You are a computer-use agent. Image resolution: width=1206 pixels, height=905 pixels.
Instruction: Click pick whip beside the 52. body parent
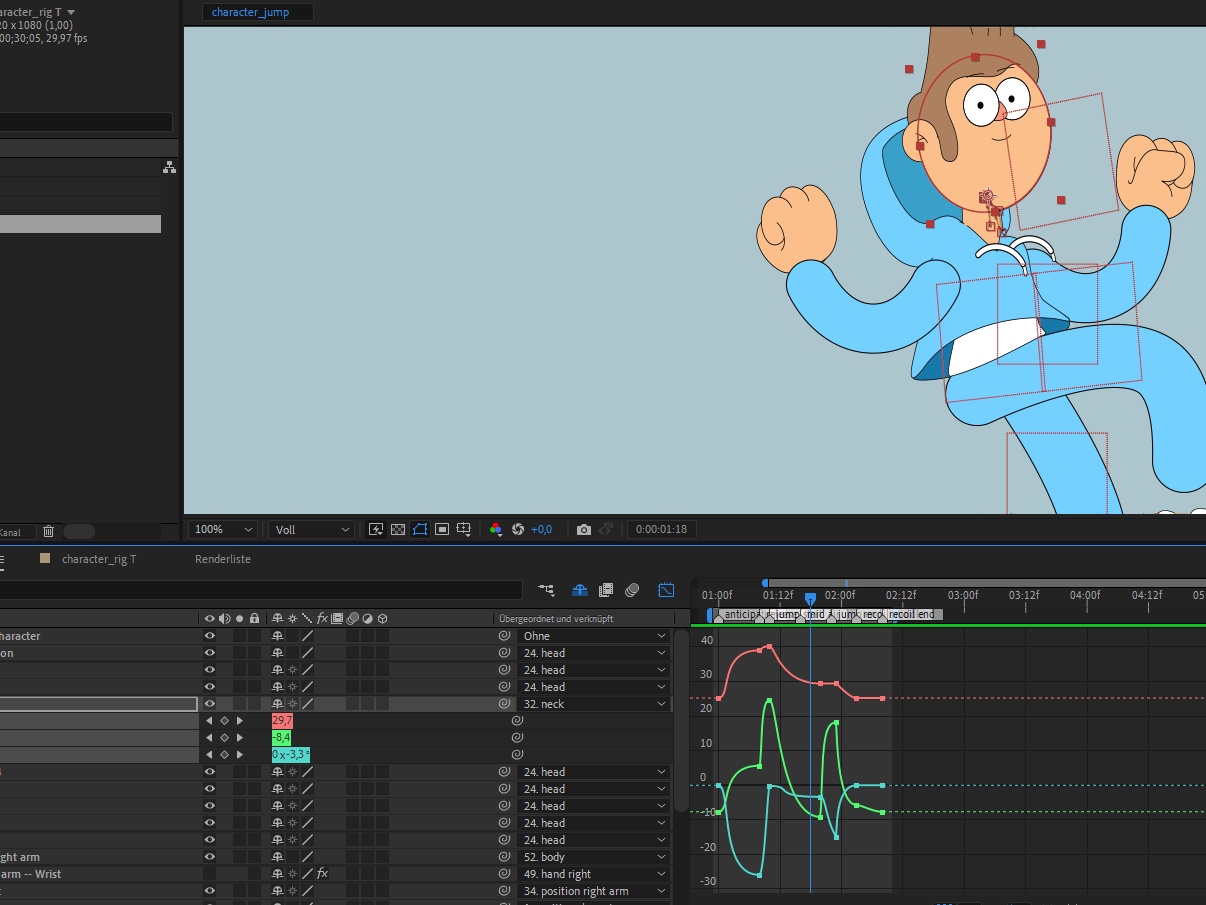(x=504, y=857)
